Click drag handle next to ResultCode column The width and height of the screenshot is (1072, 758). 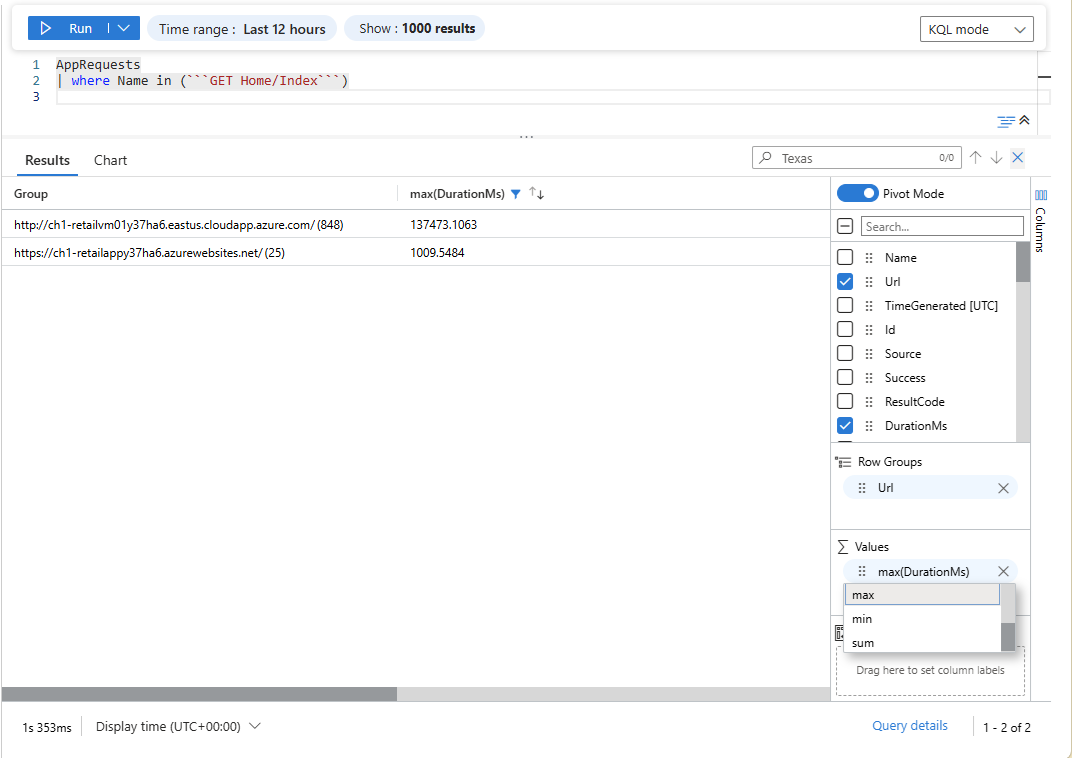[x=869, y=401]
